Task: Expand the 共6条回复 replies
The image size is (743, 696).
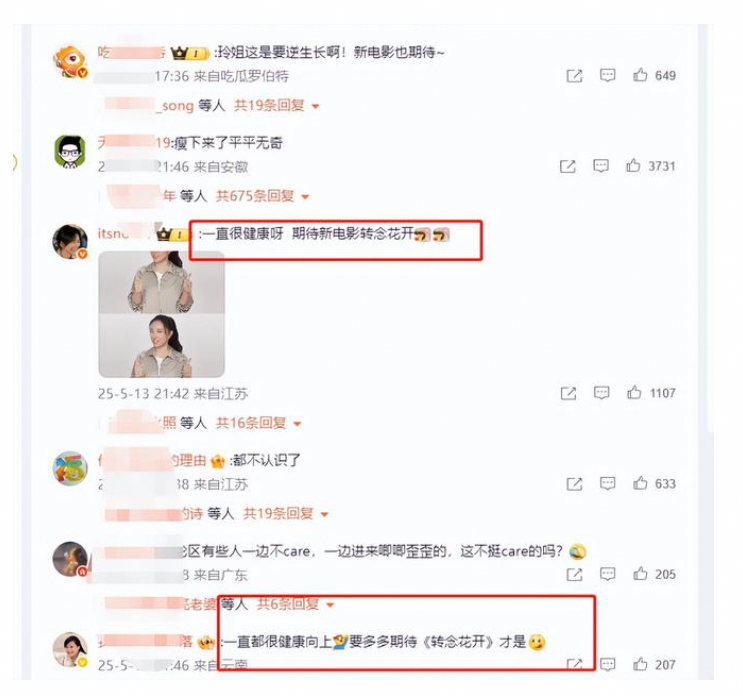Action: (296, 605)
